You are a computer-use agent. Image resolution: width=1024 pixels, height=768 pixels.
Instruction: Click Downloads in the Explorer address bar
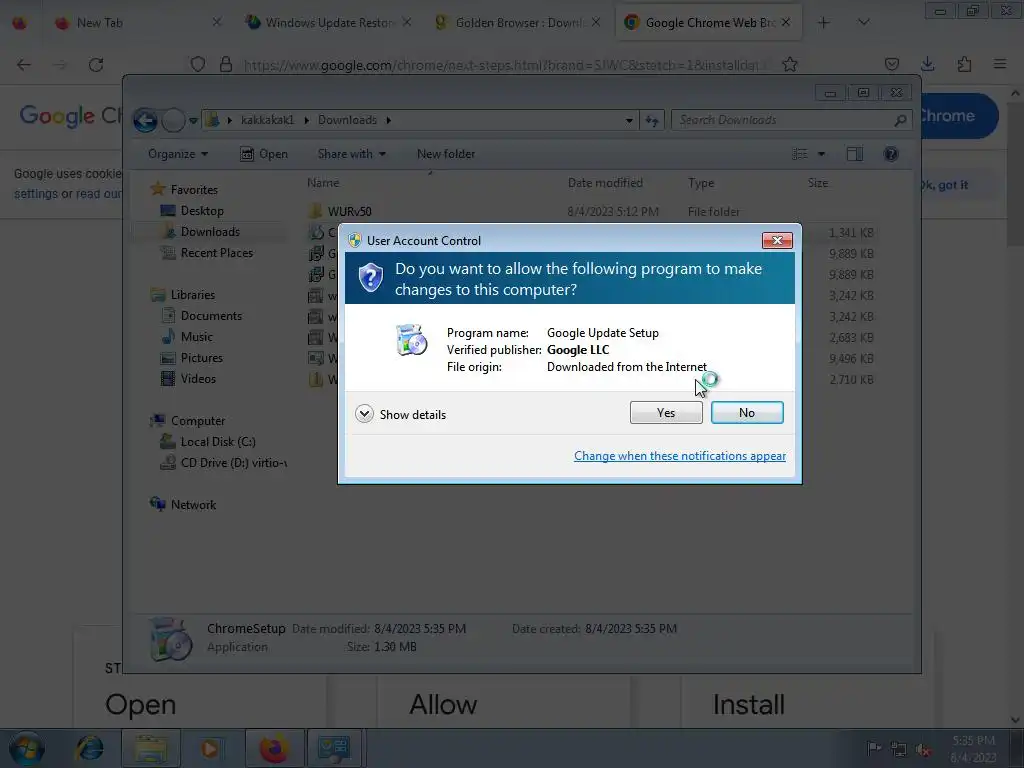click(x=347, y=120)
